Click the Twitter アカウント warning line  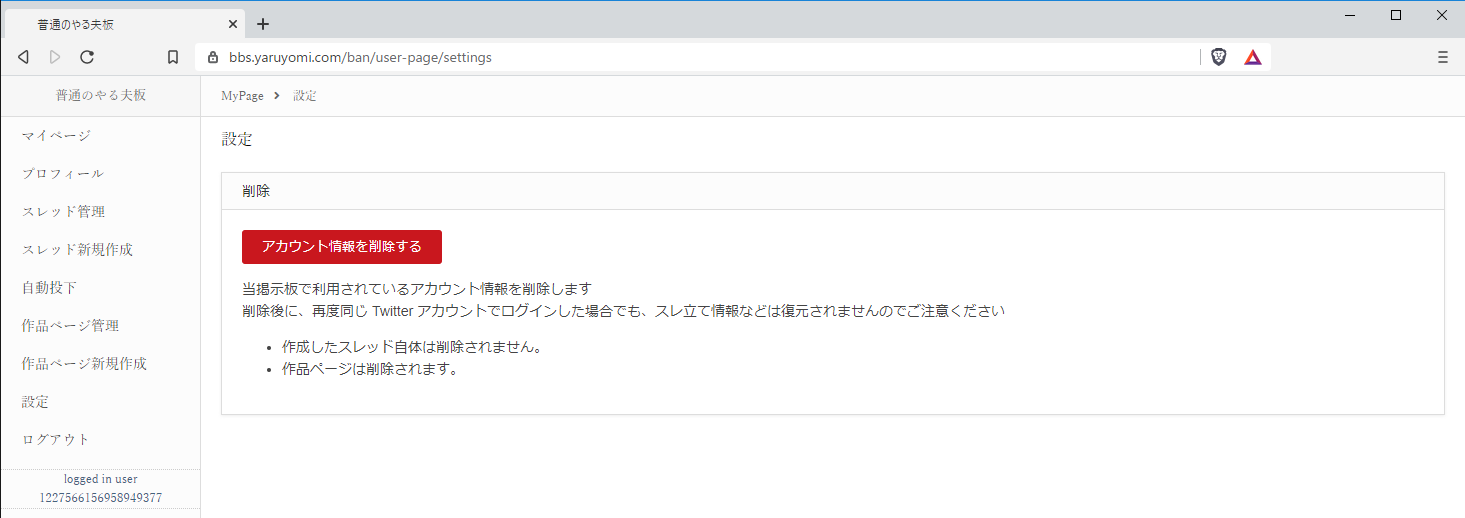pyautogui.click(x=623, y=311)
